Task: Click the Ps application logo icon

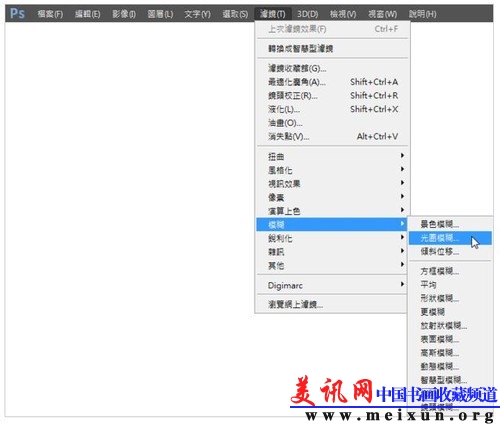Action: (17, 14)
